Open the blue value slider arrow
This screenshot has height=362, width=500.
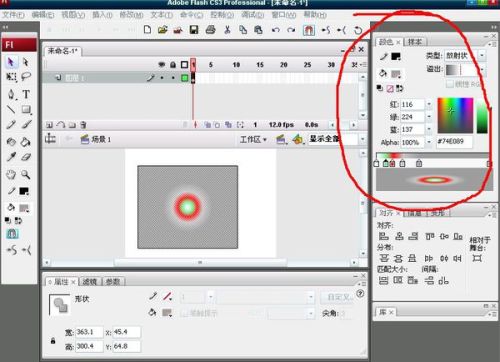pyautogui.click(x=429, y=129)
